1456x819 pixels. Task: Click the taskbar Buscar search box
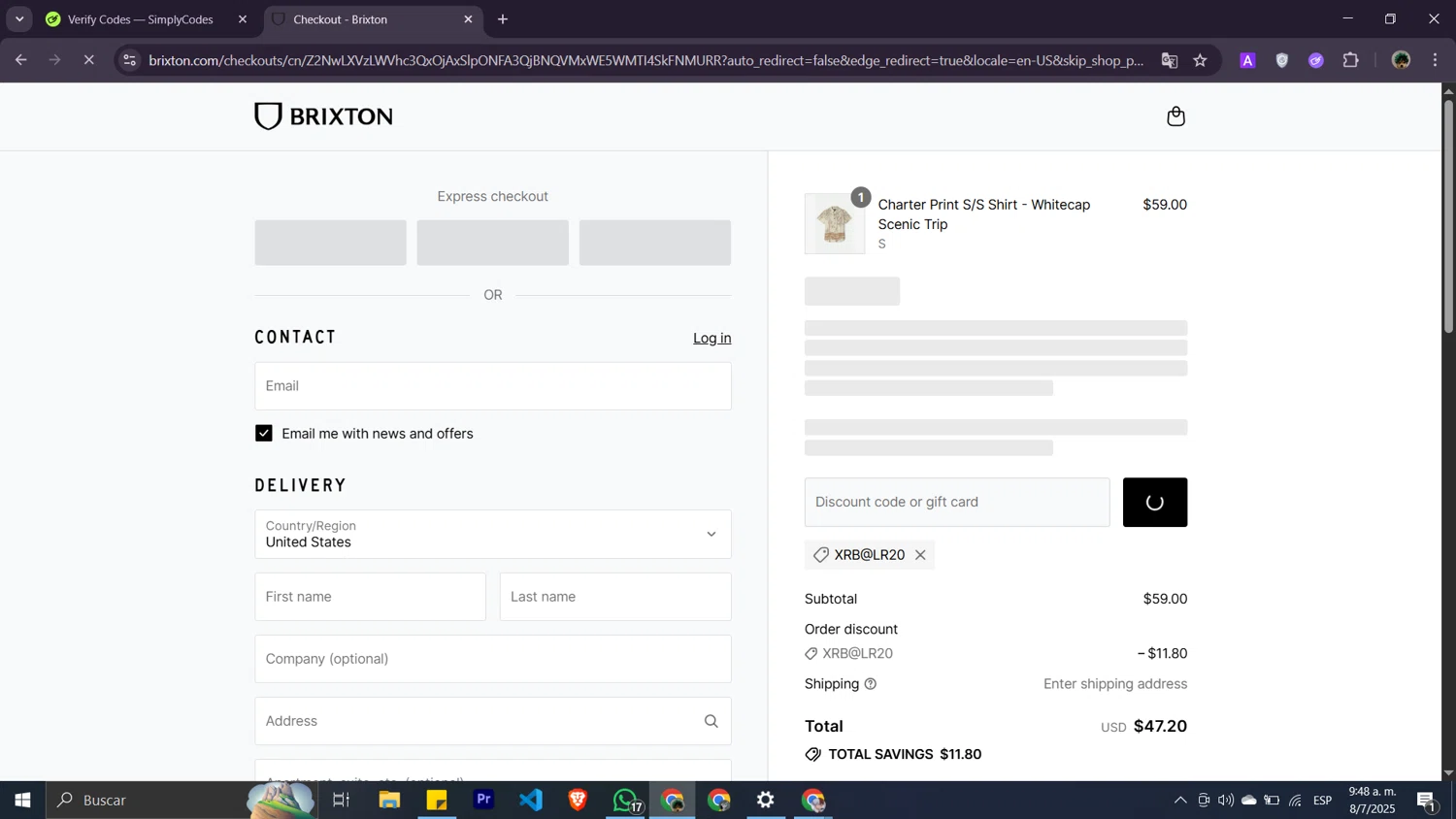pyautogui.click(x=181, y=801)
